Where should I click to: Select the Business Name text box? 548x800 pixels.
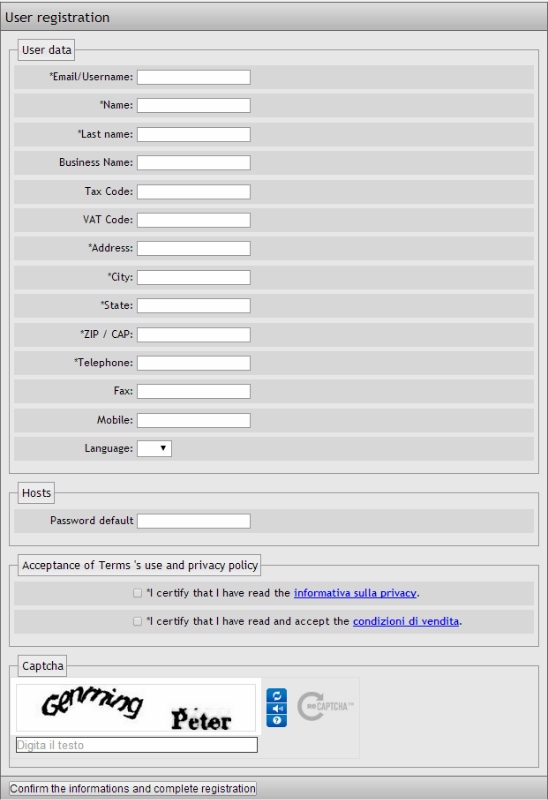[194, 163]
